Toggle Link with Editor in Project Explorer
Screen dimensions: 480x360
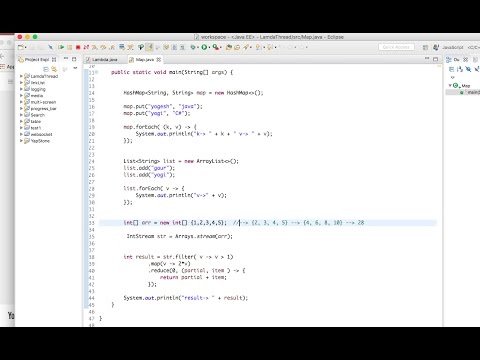pyautogui.click(x=54, y=69)
